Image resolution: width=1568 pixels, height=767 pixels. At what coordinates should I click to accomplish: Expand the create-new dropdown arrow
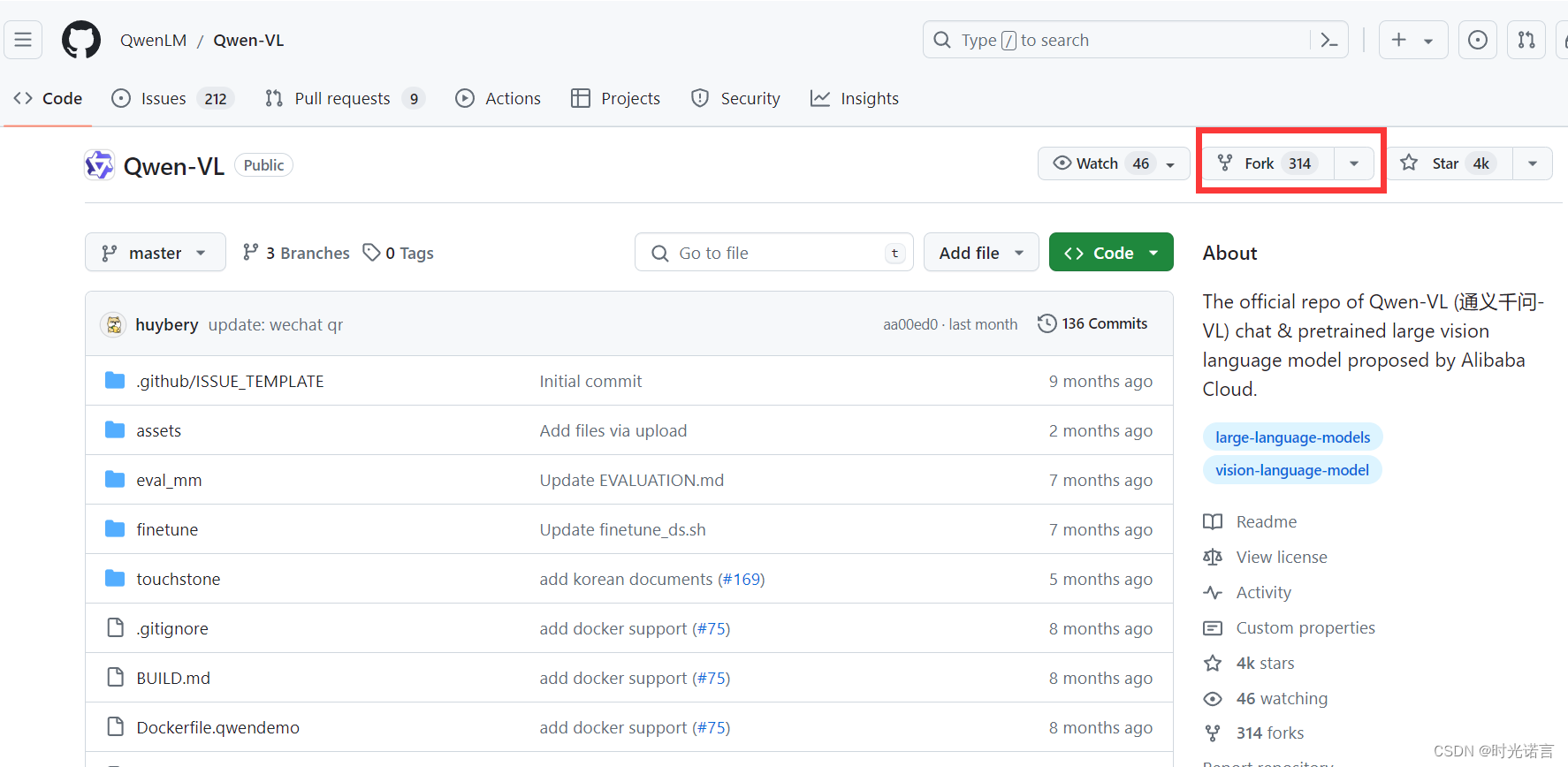coord(1428,41)
